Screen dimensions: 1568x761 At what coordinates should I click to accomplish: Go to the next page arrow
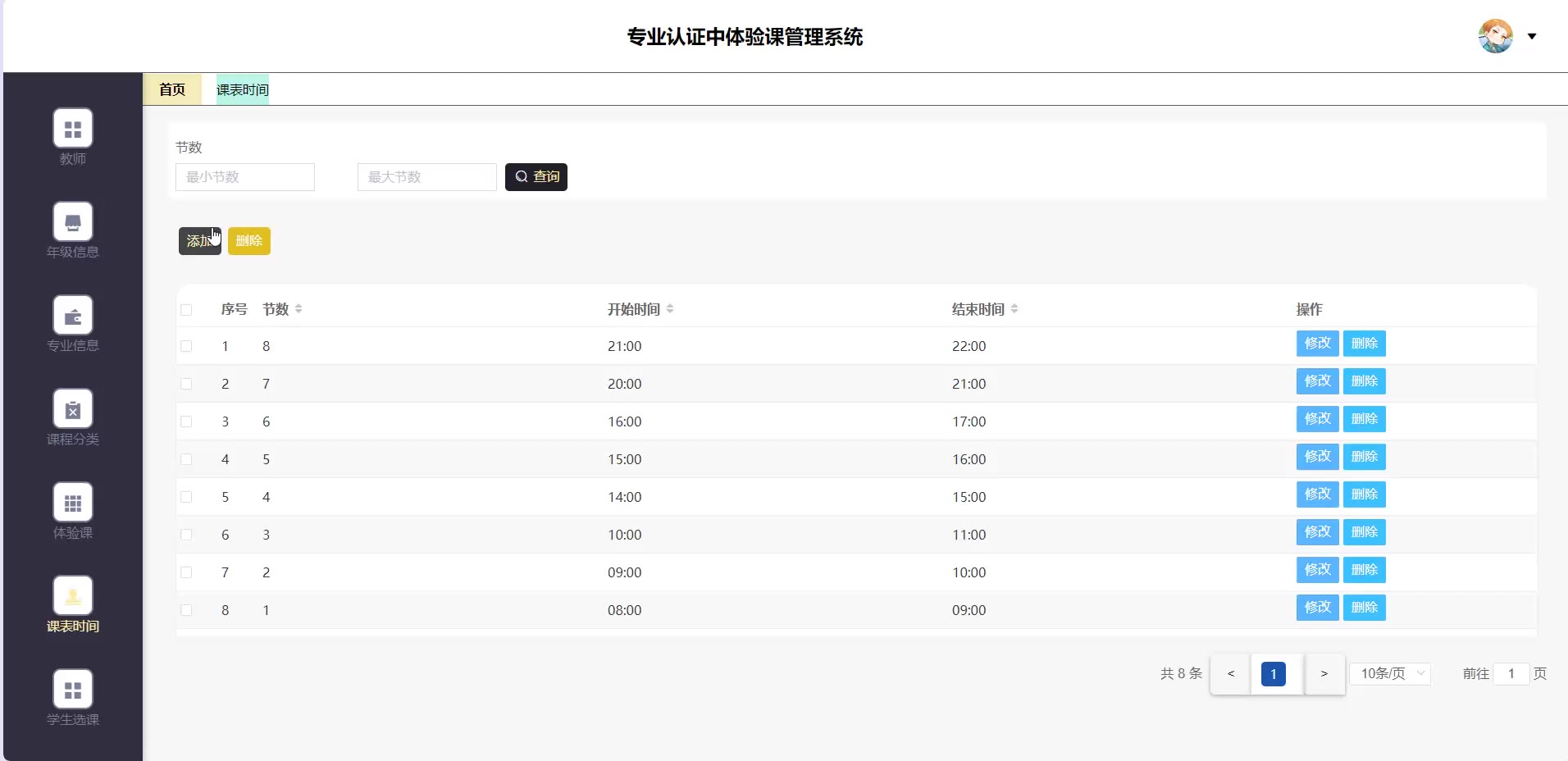[1324, 674]
